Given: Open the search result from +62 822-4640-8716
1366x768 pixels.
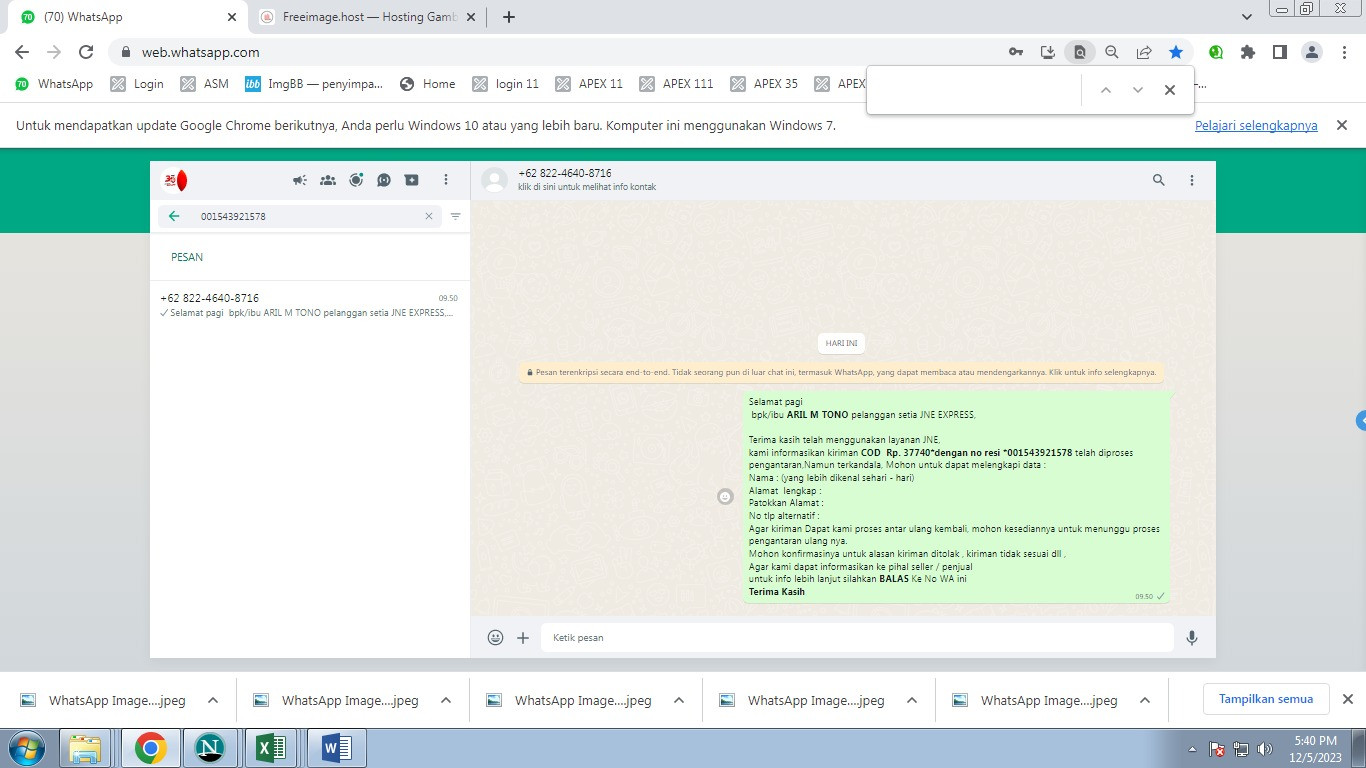Looking at the screenshot, I should [x=309, y=305].
